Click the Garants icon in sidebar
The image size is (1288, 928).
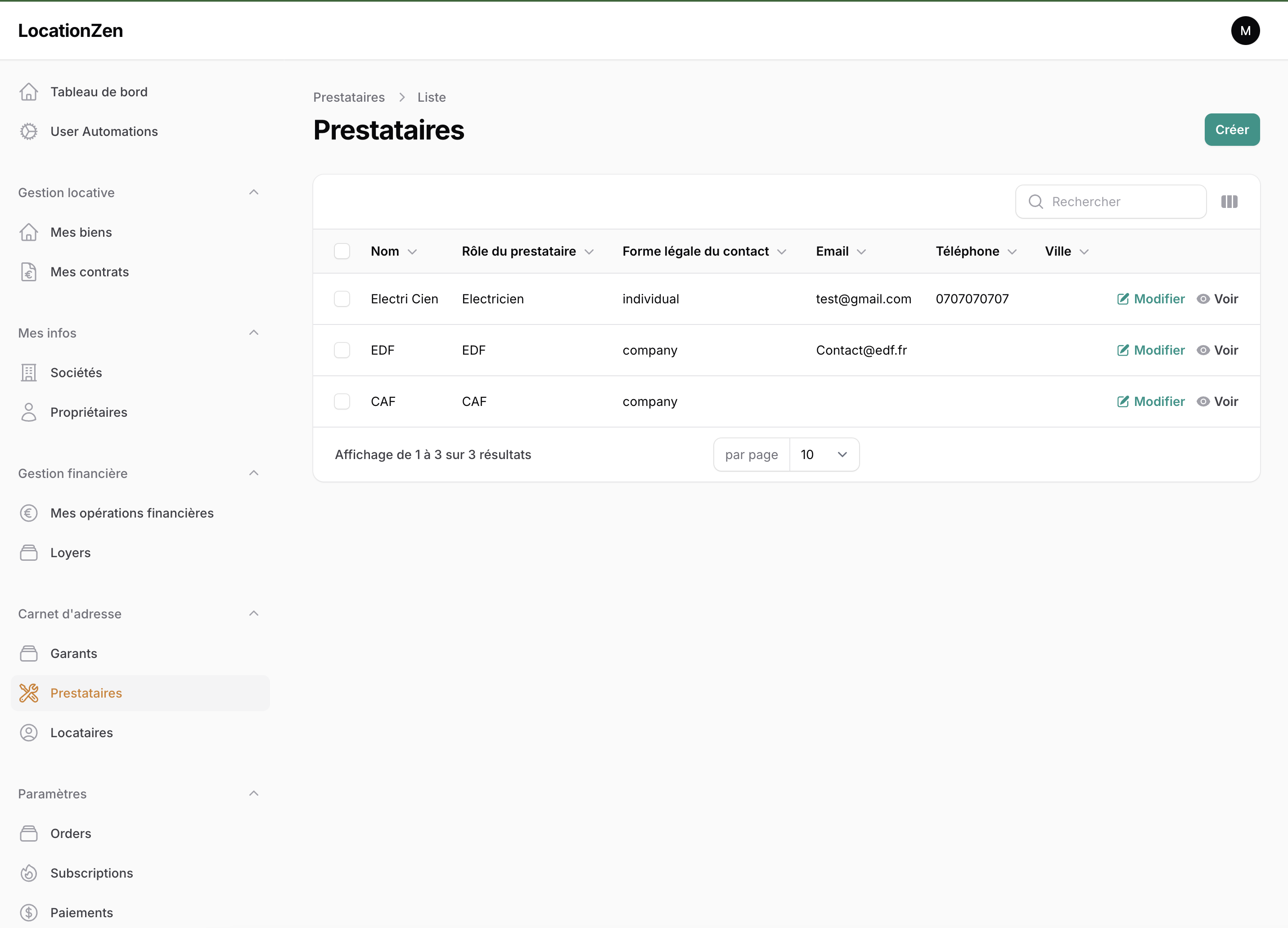pyautogui.click(x=29, y=653)
